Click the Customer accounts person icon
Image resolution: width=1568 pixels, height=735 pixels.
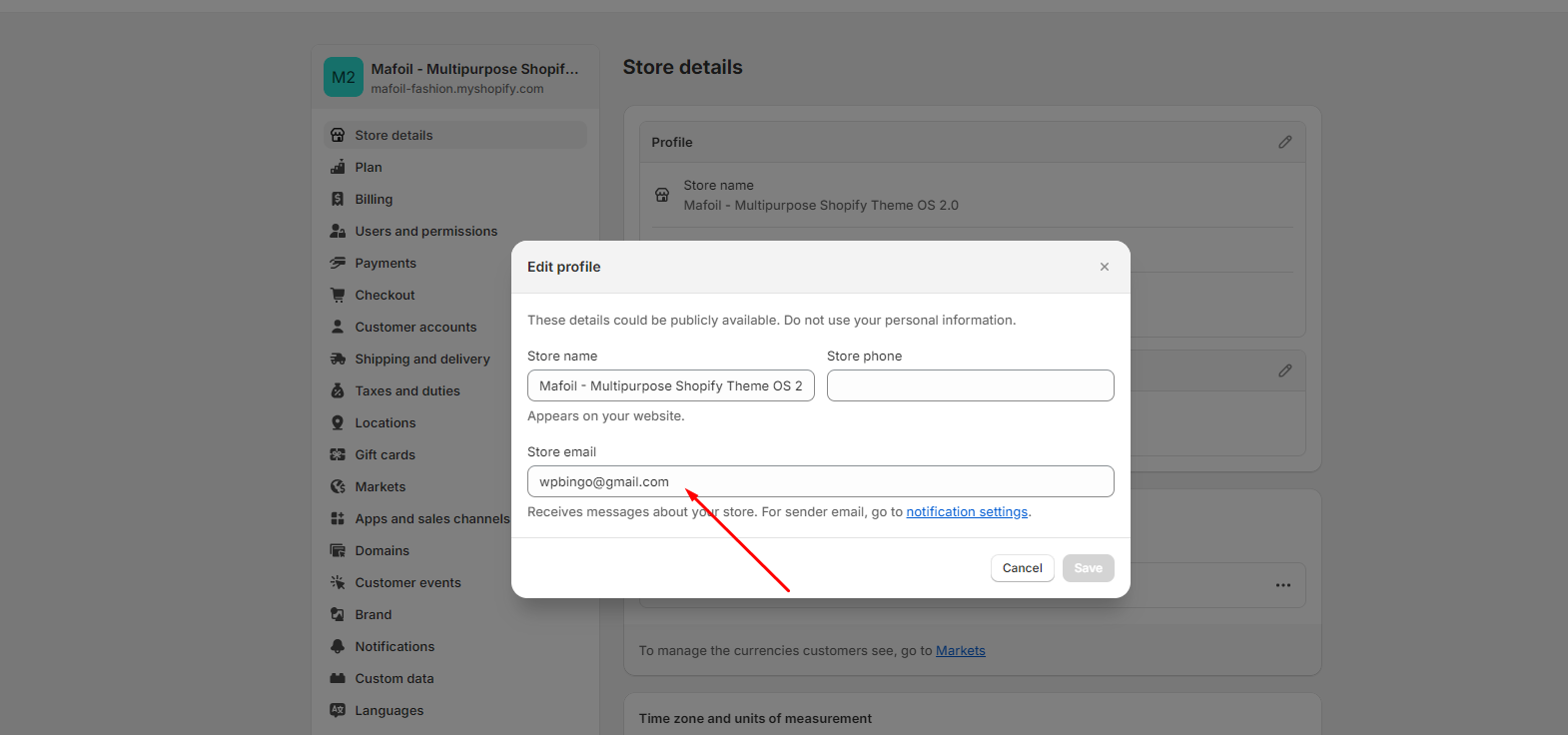pos(338,327)
